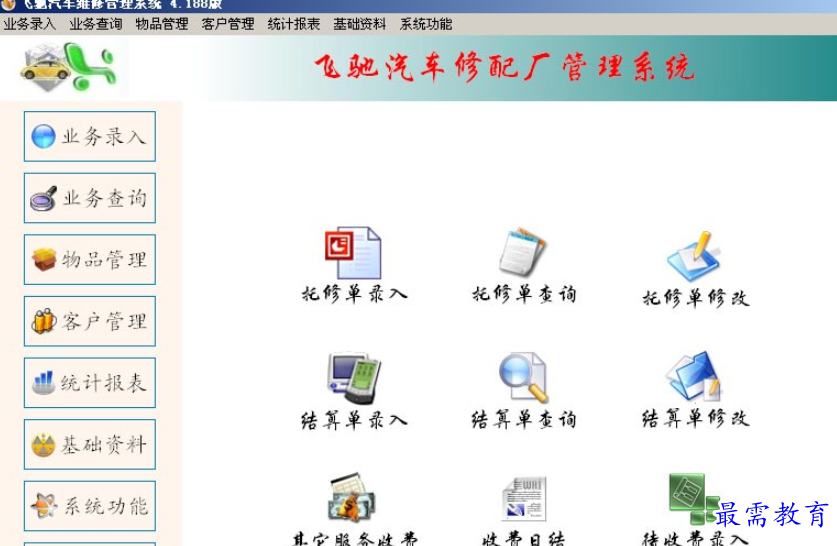837x546 pixels.
Task: Click the 托修单修改 label text
Action: coord(696,297)
